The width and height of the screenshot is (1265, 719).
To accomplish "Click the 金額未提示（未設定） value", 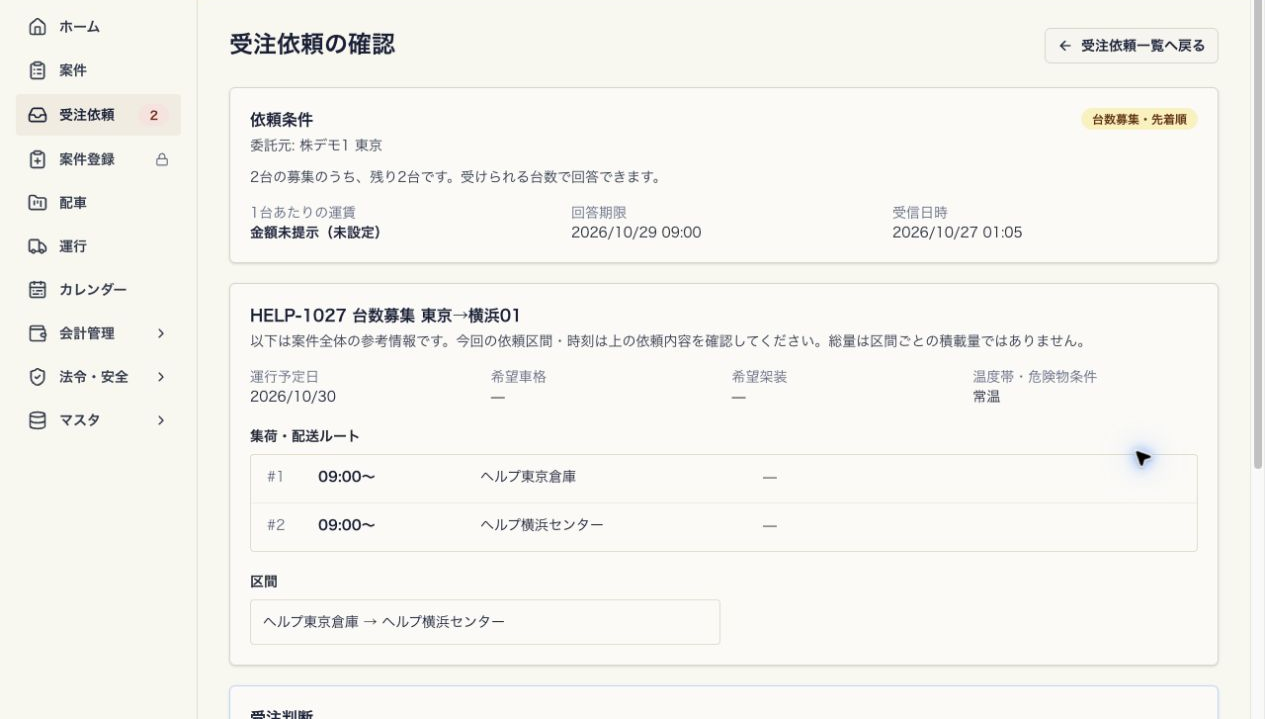I will [x=316, y=232].
